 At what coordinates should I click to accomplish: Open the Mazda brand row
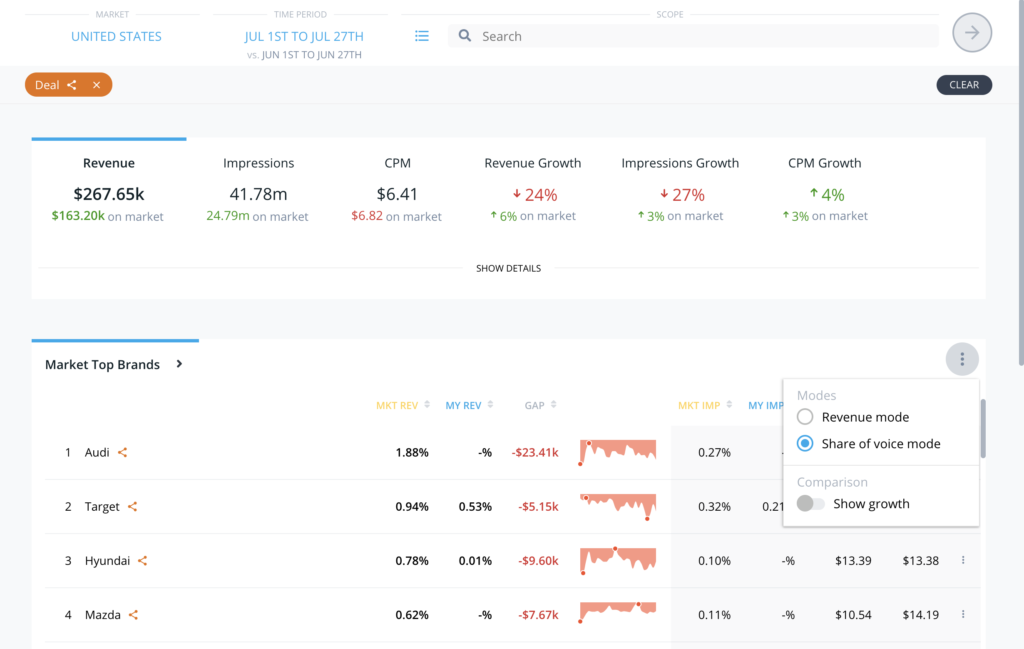103,615
